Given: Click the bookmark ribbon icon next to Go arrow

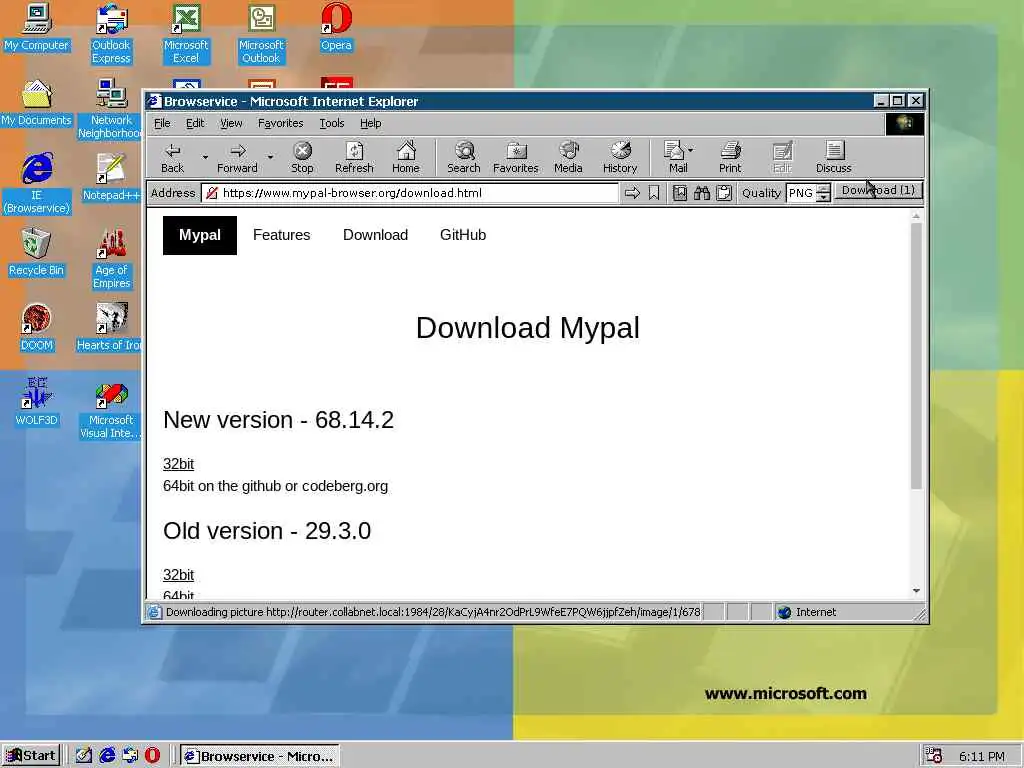Looking at the screenshot, I should [x=654, y=193].
